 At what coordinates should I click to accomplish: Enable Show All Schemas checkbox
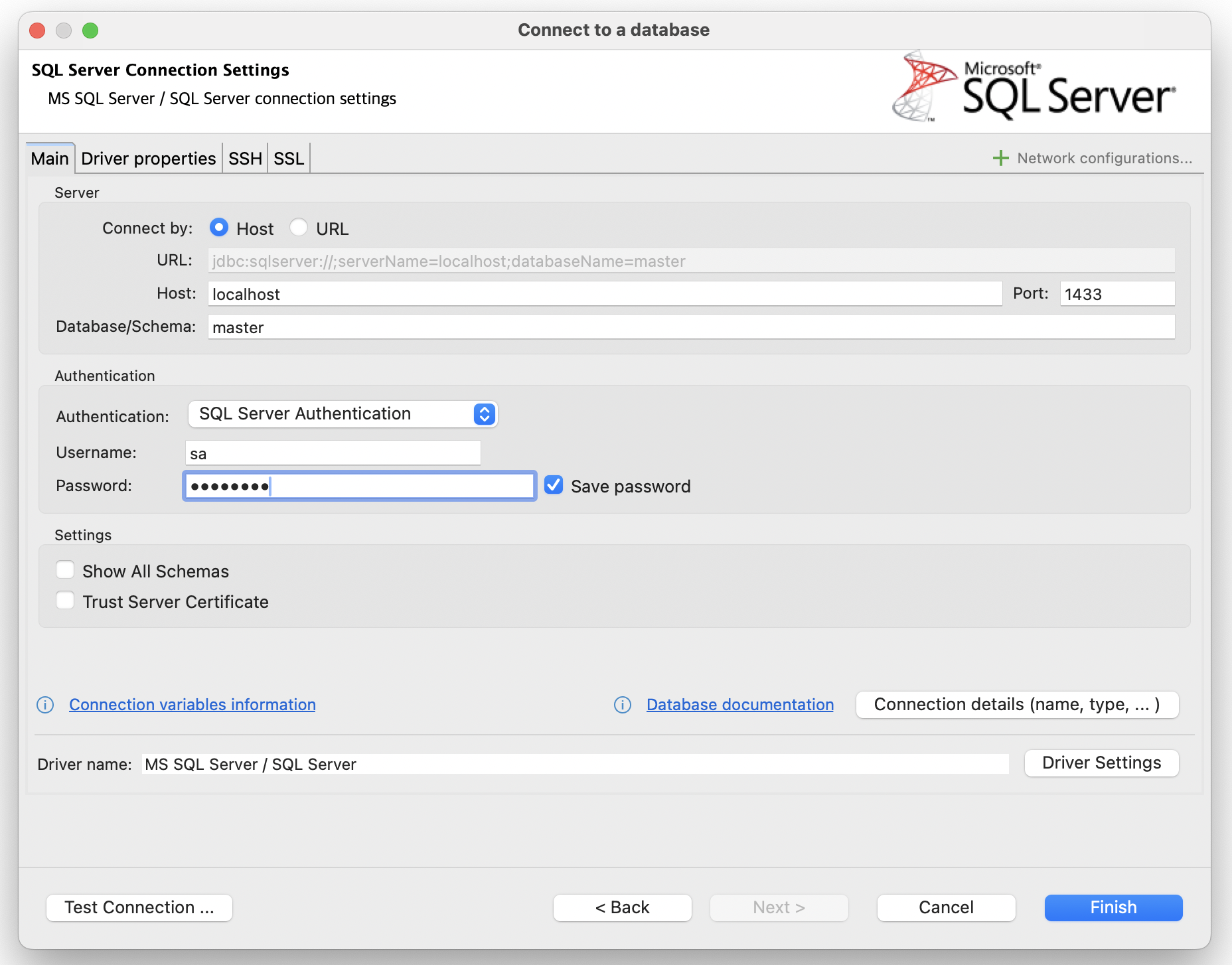pos(65,570)
